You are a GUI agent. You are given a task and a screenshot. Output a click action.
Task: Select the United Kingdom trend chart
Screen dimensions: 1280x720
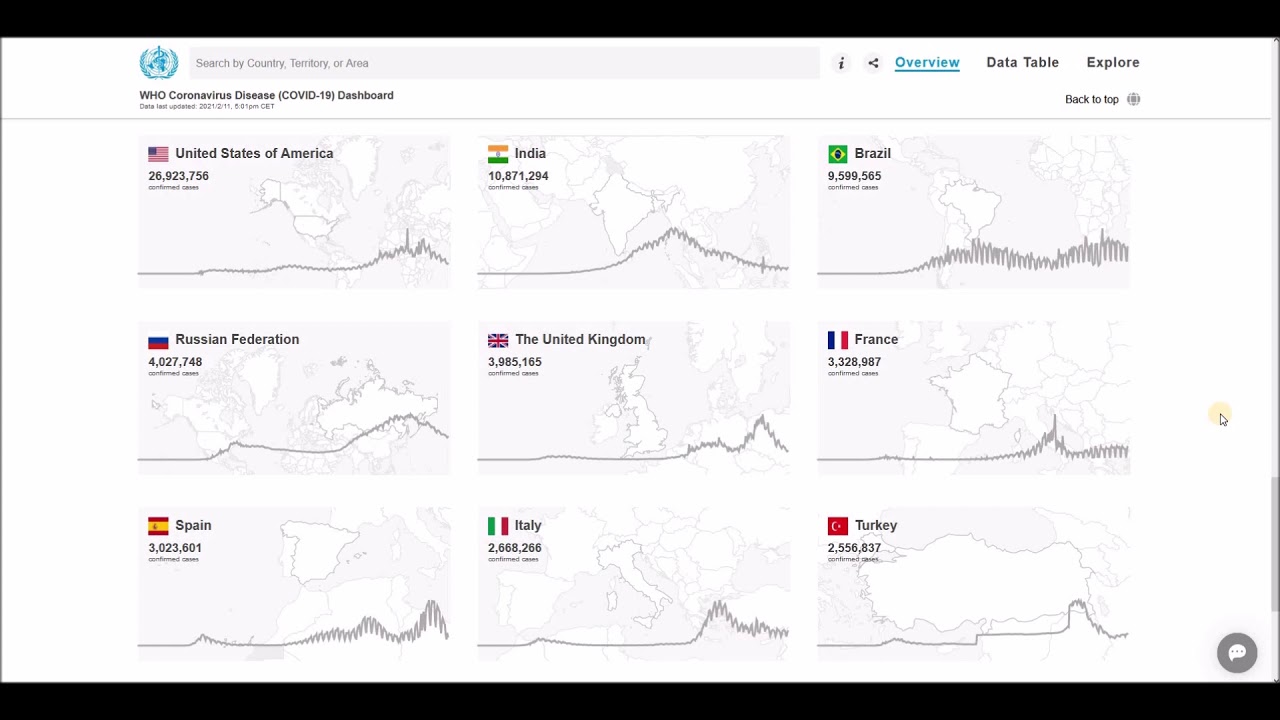click(634, 438)
